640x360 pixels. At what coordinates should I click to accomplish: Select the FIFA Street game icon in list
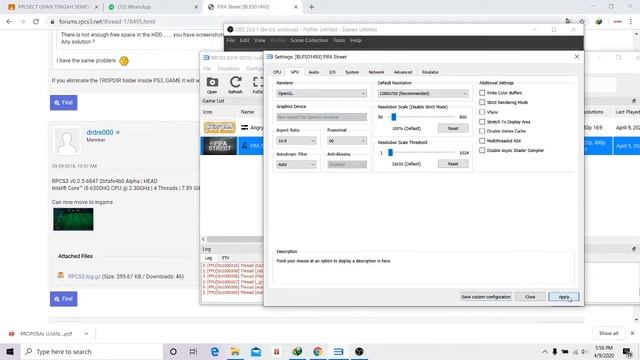pyautogui.click(x=220, y=146)
